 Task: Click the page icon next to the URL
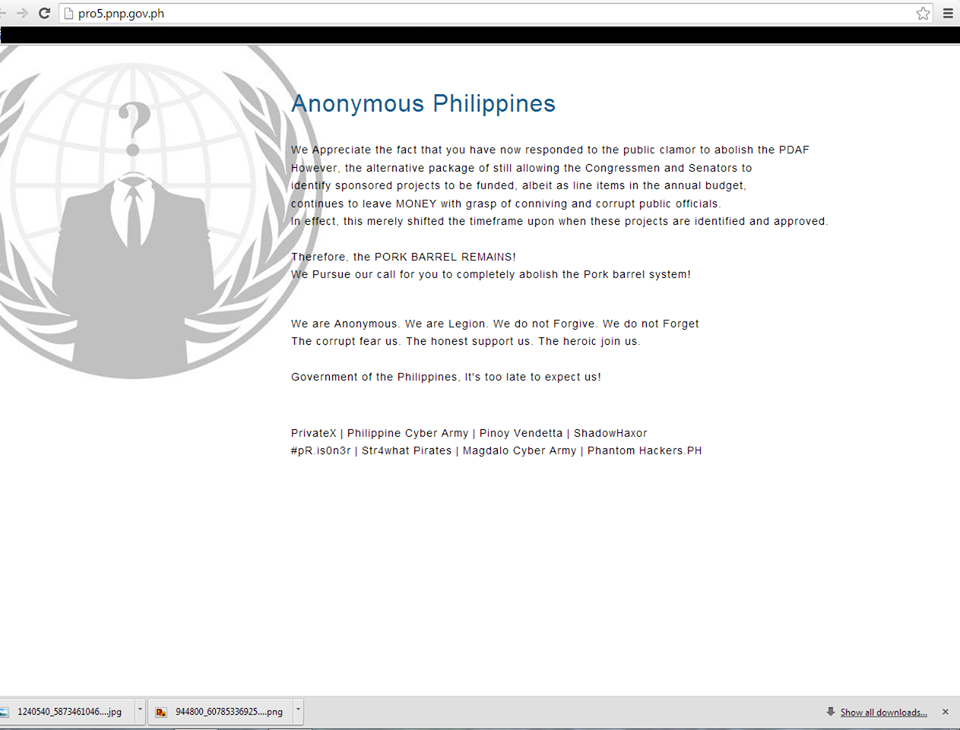tap(69, 13)
